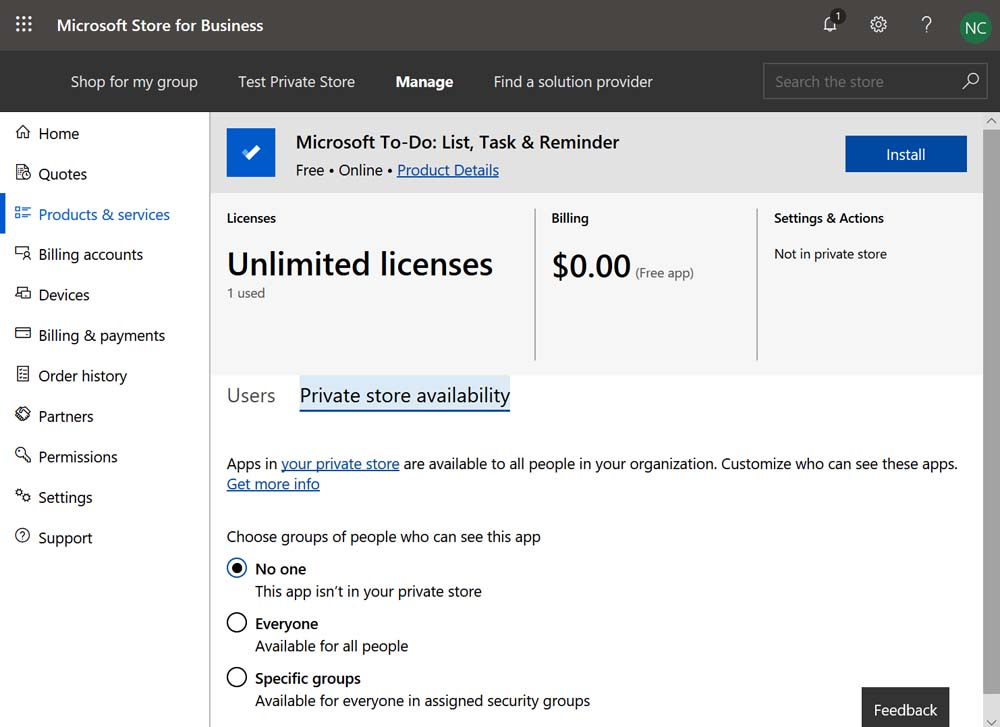The width and height of the screenshot is (1000, 727).
Task: Click the Billing & payments card icon
Action: pos(23,334)
